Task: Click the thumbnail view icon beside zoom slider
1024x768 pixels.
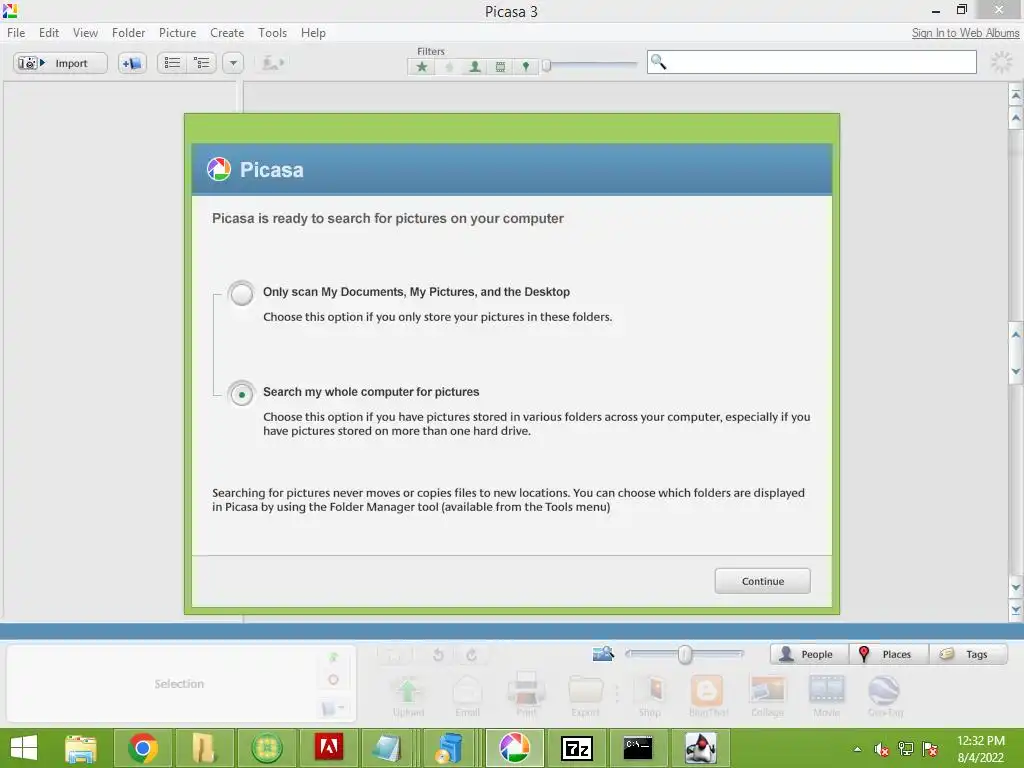Action: point(603,653)
